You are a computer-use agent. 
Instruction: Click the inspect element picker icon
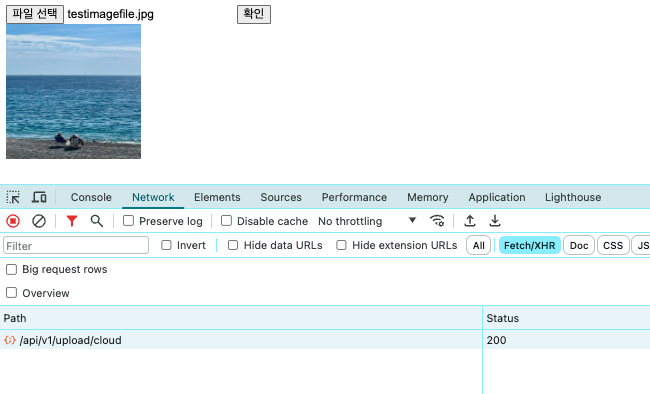[13, 197]
